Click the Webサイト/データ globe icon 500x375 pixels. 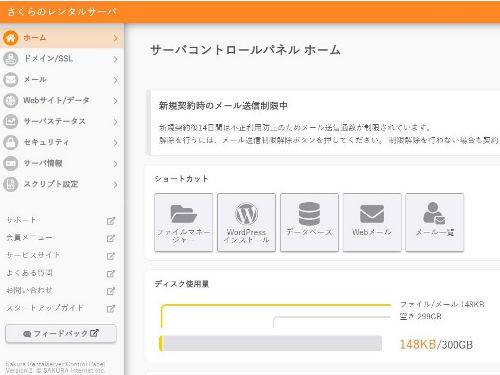(11, 101)
